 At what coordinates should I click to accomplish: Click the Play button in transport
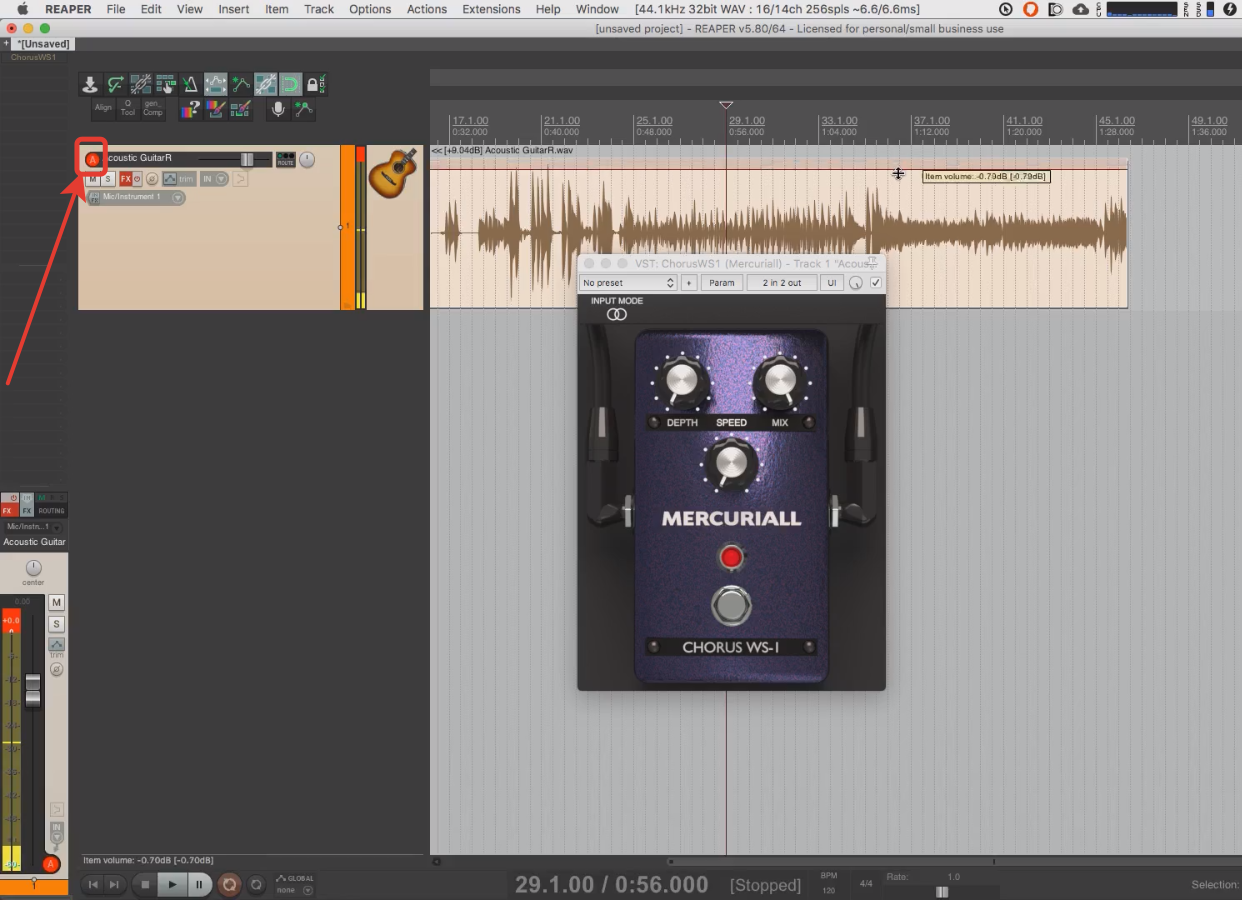pos(172,885)
